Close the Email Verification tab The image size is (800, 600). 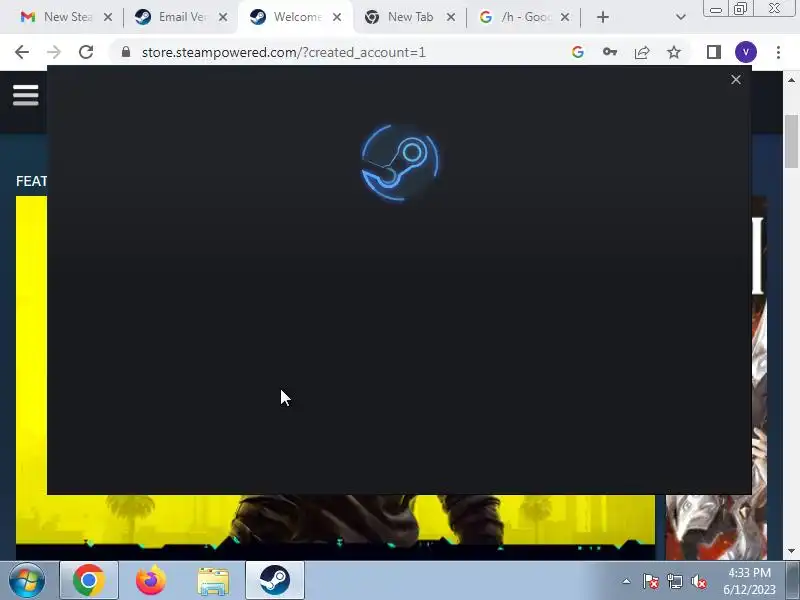point(223,17)
